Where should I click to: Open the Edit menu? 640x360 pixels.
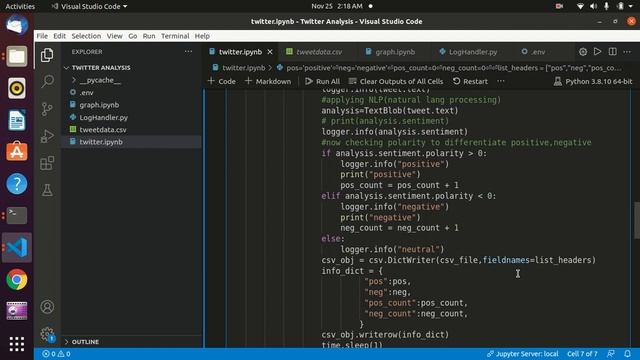coord(60,36)
